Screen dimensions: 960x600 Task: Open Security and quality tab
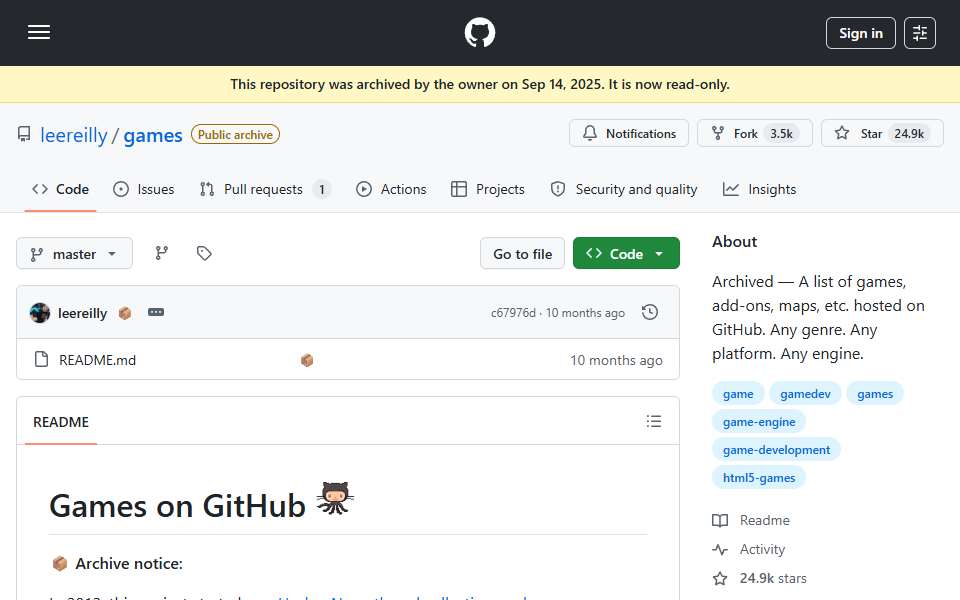click(624, 189)
